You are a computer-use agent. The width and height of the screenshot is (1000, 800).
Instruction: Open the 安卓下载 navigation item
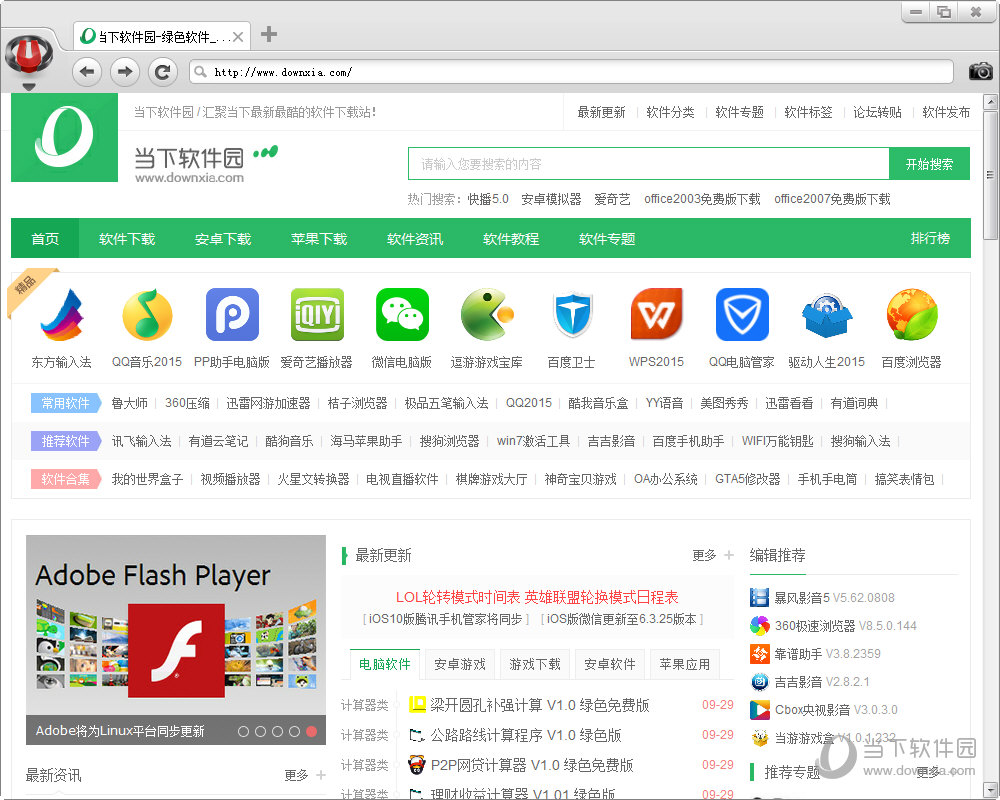pos(223,239)
